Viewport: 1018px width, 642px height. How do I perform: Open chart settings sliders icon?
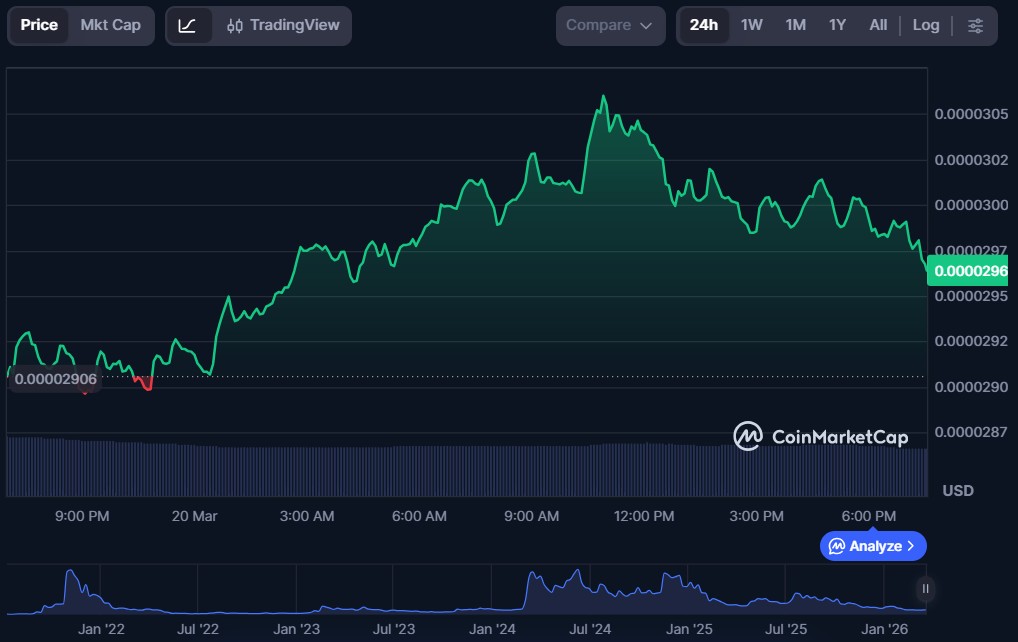[x=975, y=25]
